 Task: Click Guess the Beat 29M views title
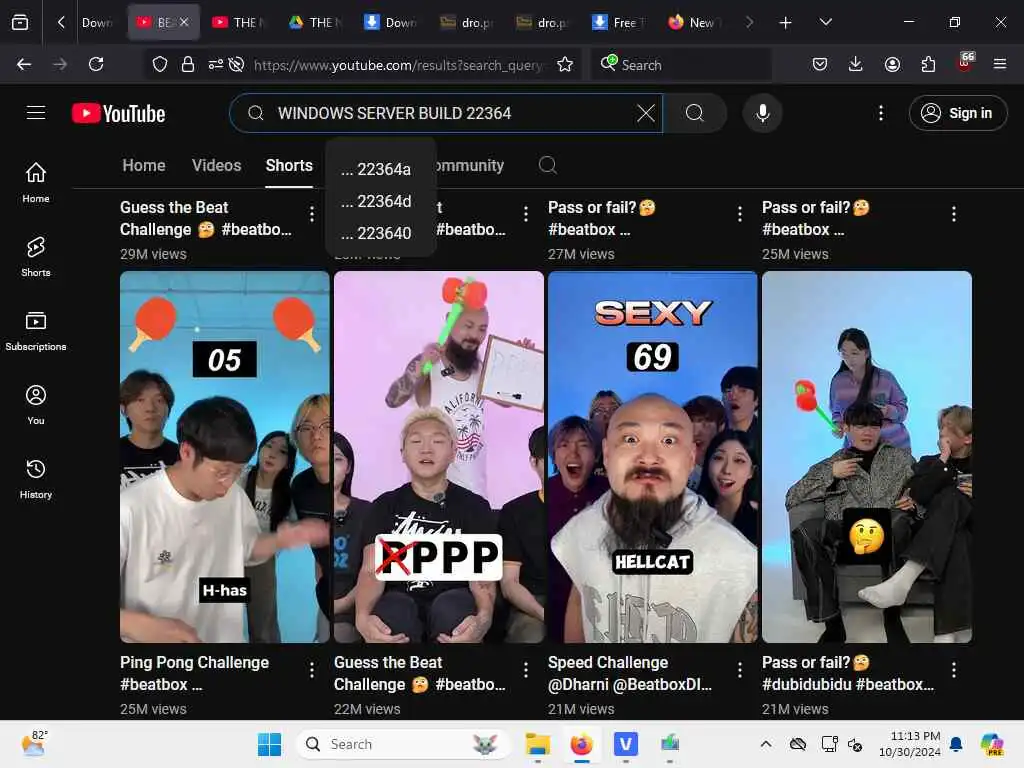click(x=206, y=218)
